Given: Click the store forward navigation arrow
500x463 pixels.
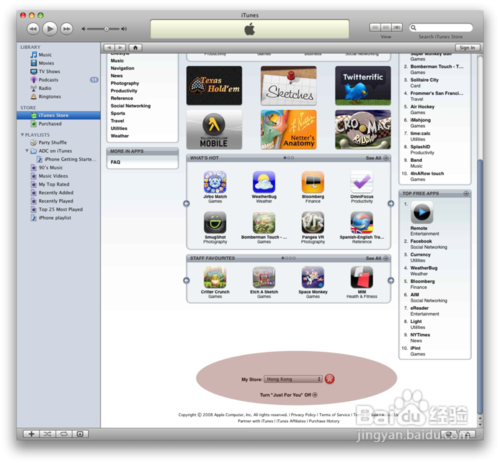Looking at the screenshot, I should tap(120, 48).
